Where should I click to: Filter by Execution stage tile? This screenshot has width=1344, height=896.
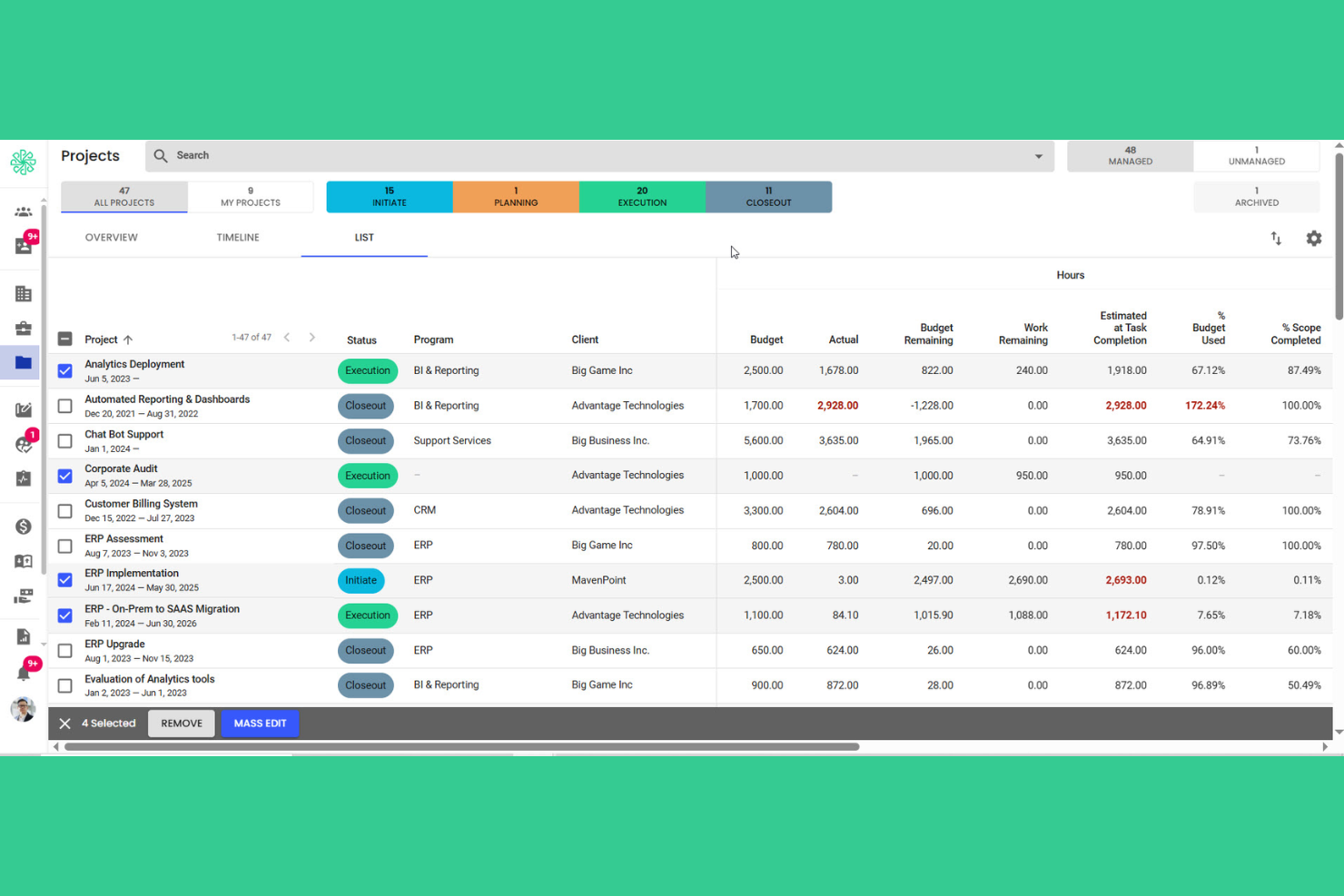tap(642, 197)
